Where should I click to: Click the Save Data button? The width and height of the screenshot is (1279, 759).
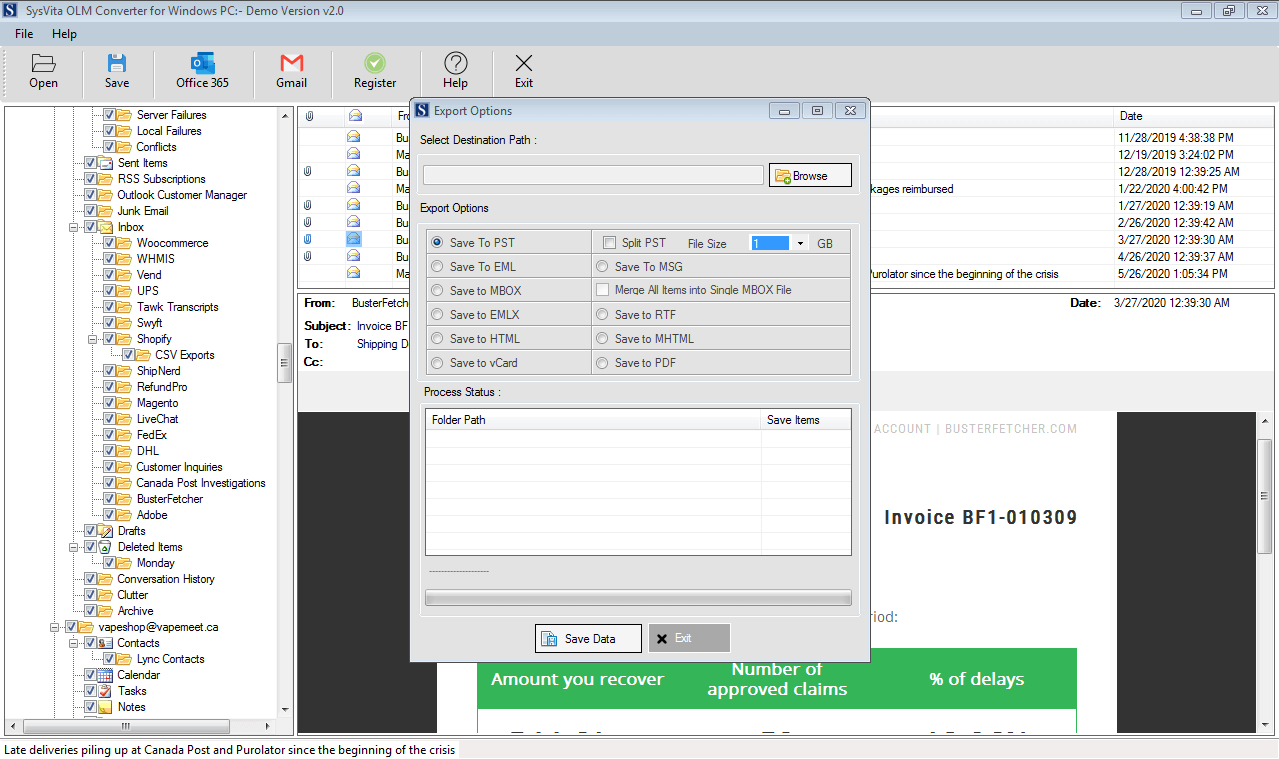pyautogui.click(x=587, y=637)
